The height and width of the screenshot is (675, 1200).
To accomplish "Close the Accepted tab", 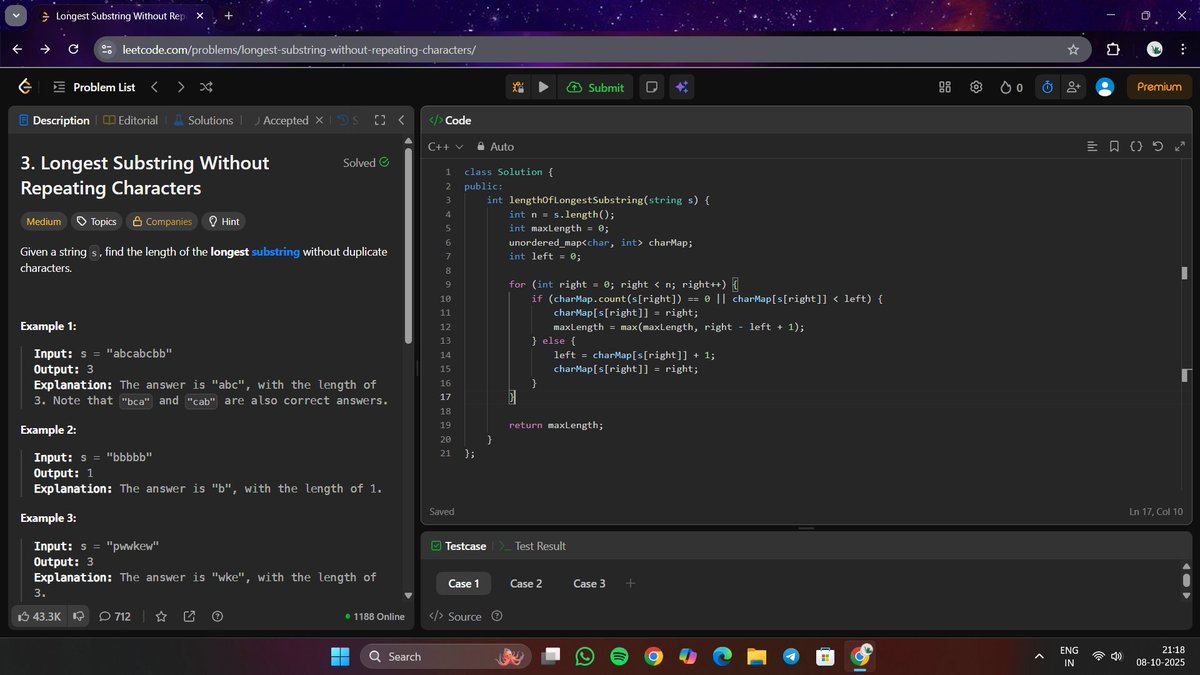I will tap(319, 120).
